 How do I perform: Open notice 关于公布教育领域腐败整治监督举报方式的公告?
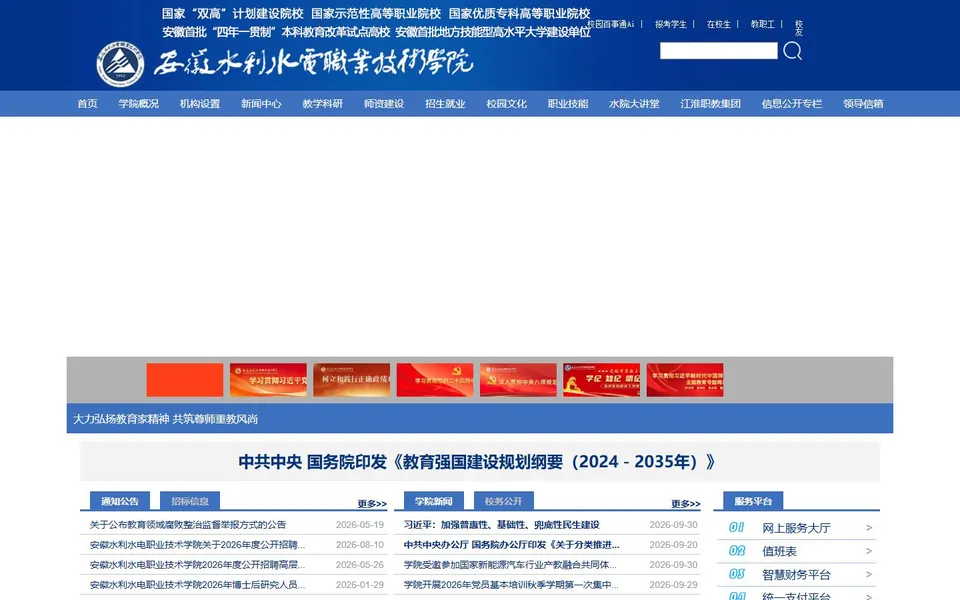188,525
